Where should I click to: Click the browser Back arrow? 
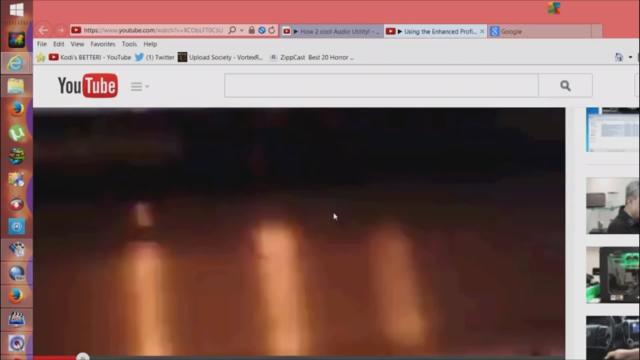[43, 30]
